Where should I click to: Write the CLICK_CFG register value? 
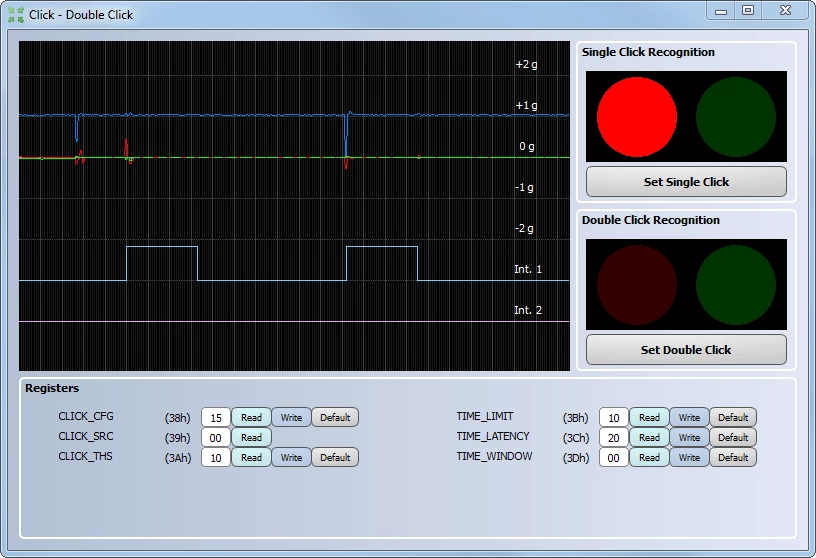291,417
